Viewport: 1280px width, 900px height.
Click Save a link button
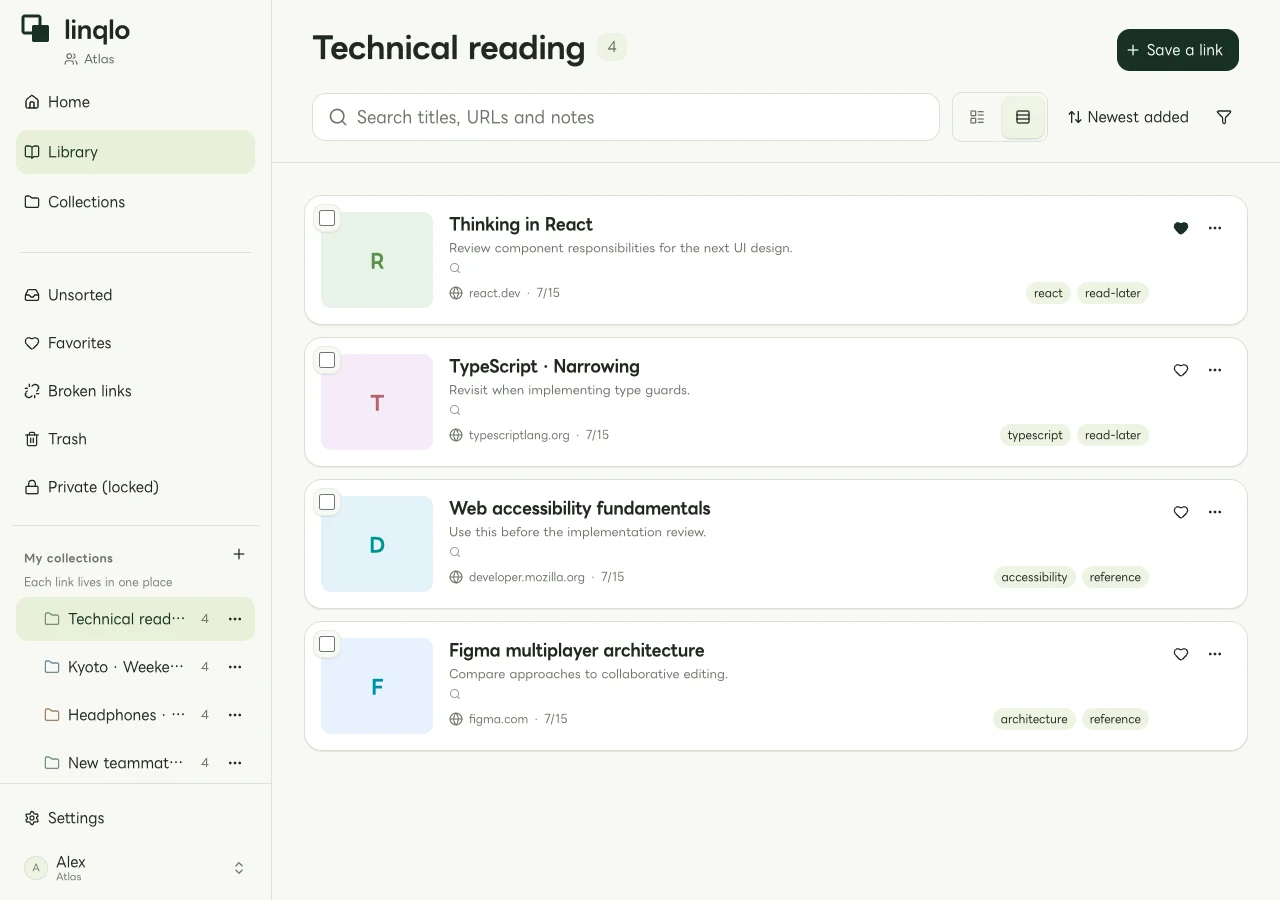(x=1178, y=50)
